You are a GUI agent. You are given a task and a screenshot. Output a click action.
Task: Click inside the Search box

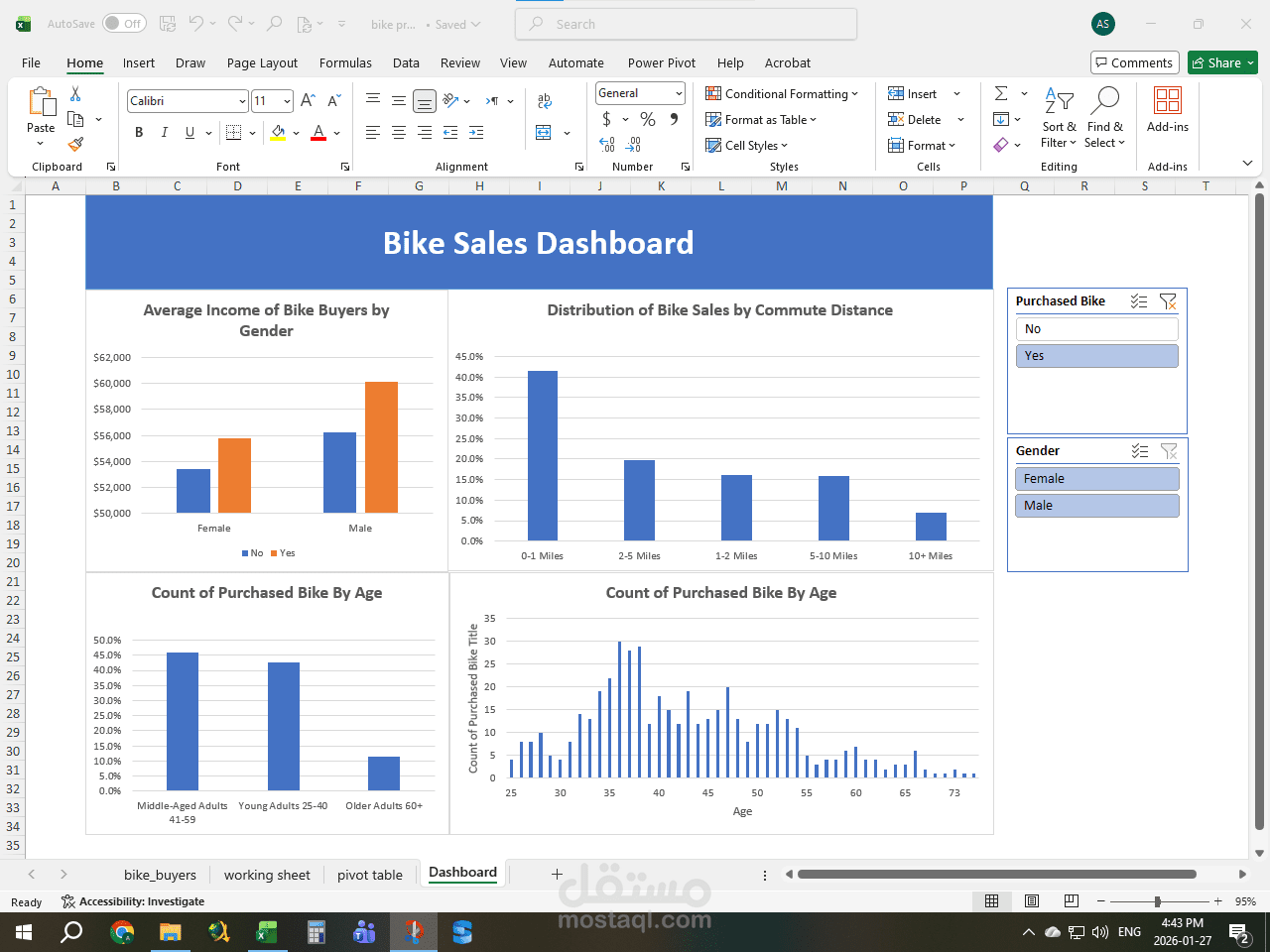tap(685, 24)
